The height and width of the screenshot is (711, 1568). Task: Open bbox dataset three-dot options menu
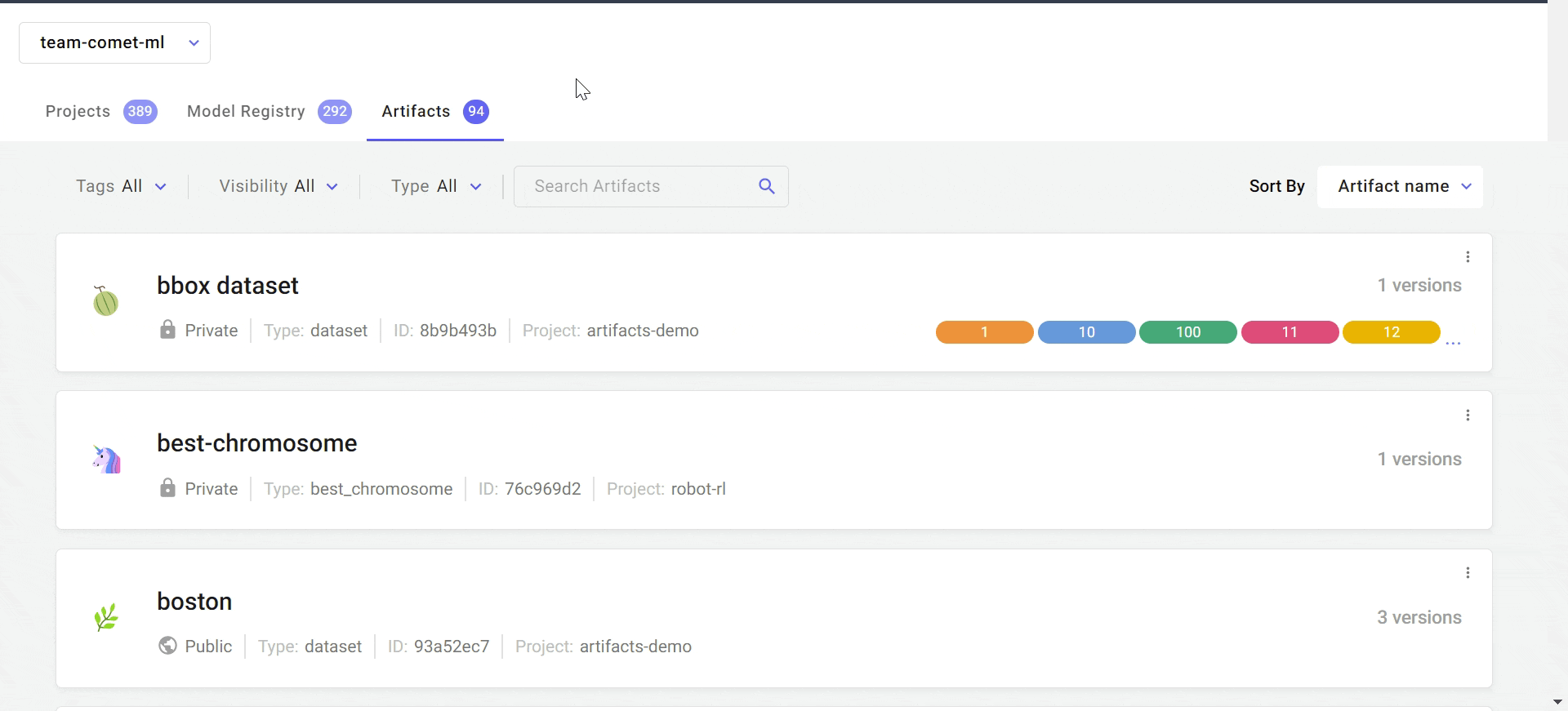tap(1468, 257)
